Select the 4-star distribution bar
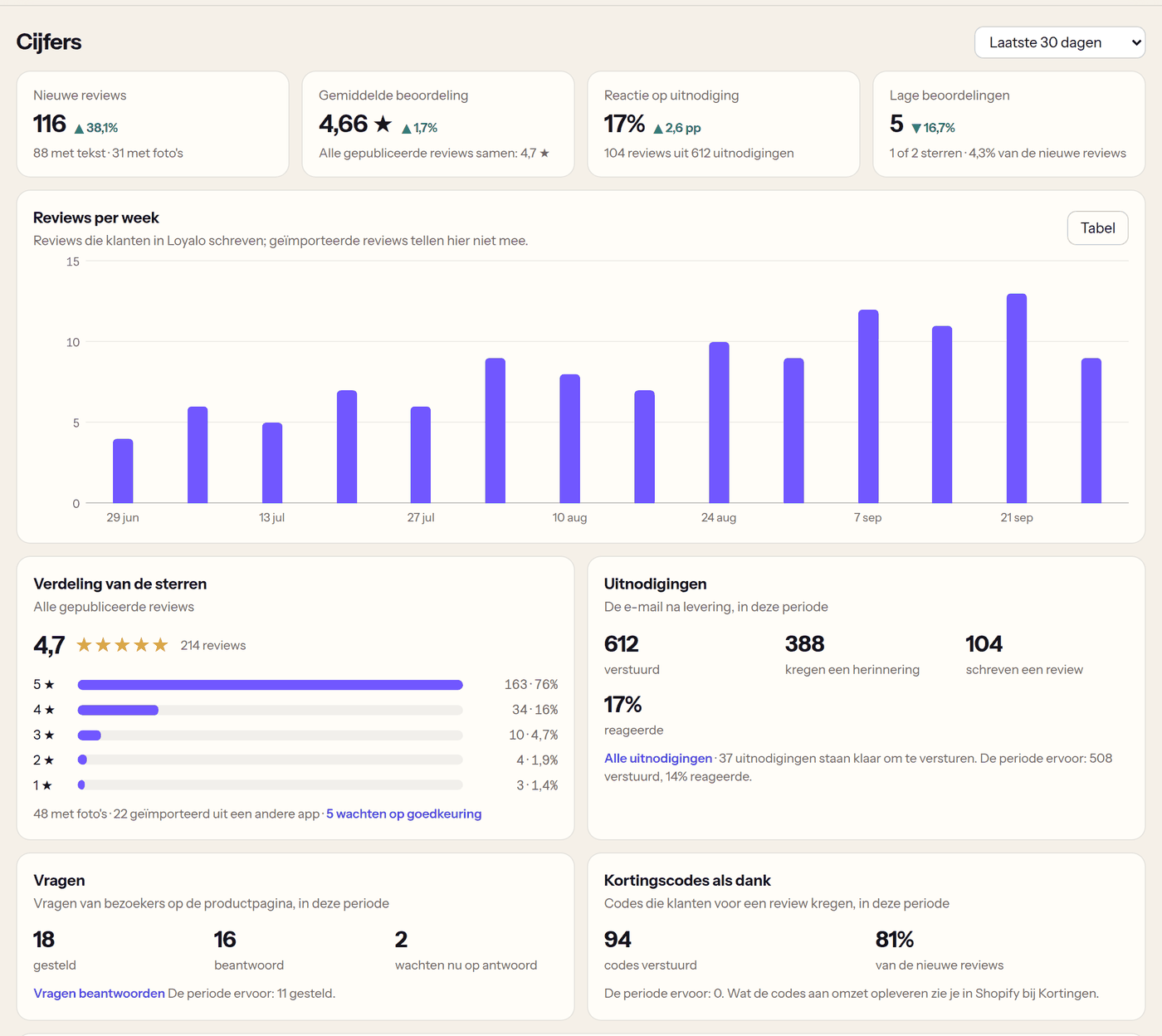Viewport: 1162px width, 1036px height. (270, 710)
